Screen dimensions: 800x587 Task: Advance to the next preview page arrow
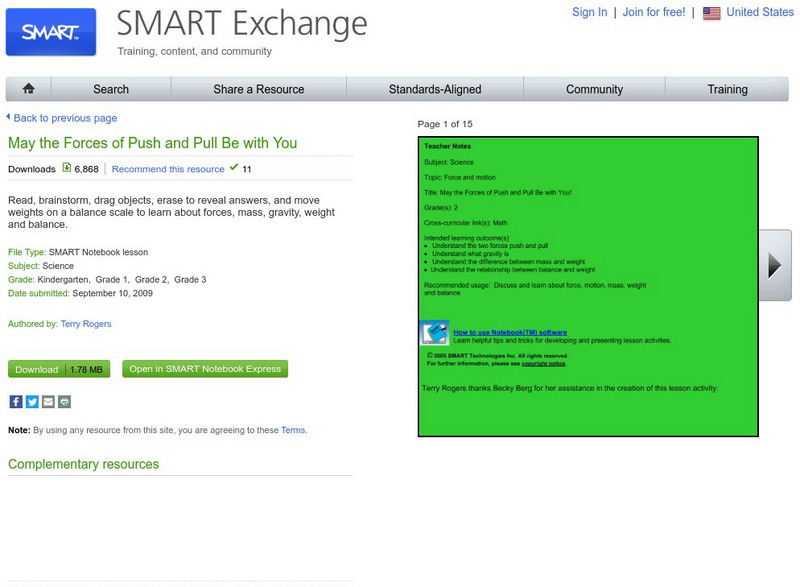pyautogui.click(x=774, y=265)
